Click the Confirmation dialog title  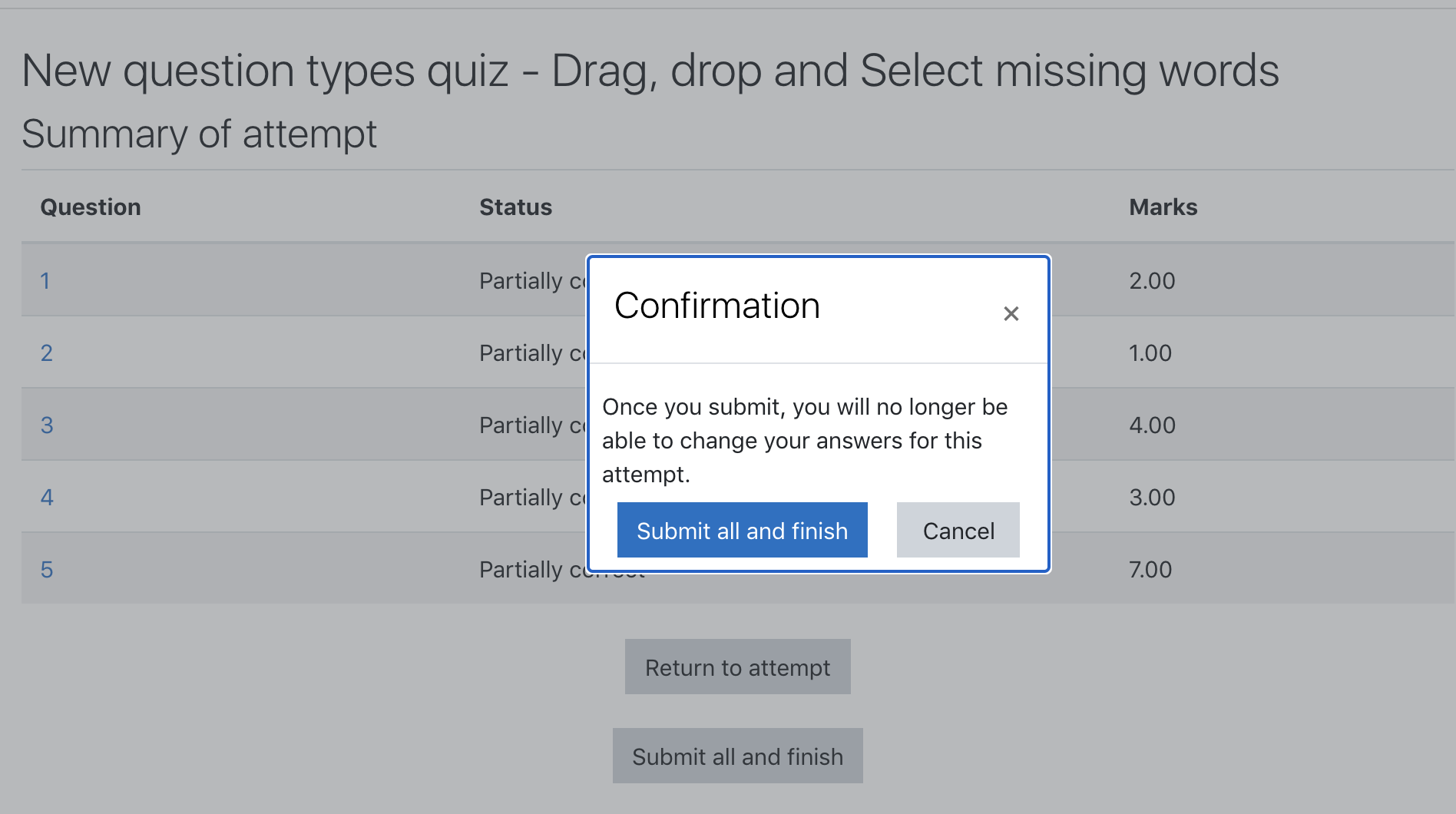click(x=717, y=306)
